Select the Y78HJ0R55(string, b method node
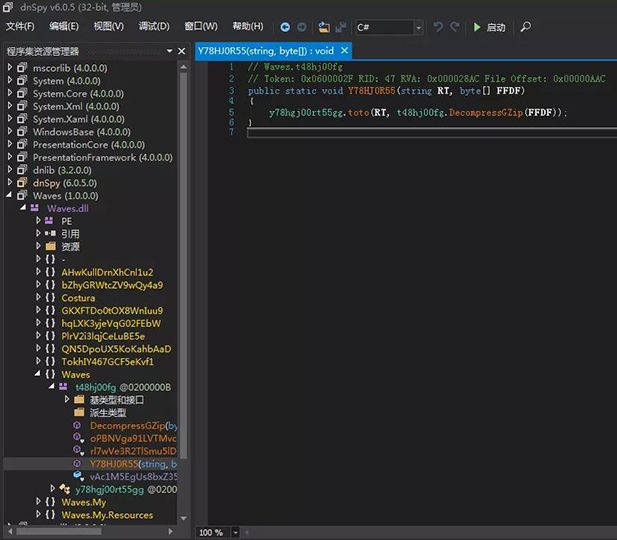 (133, 464)
